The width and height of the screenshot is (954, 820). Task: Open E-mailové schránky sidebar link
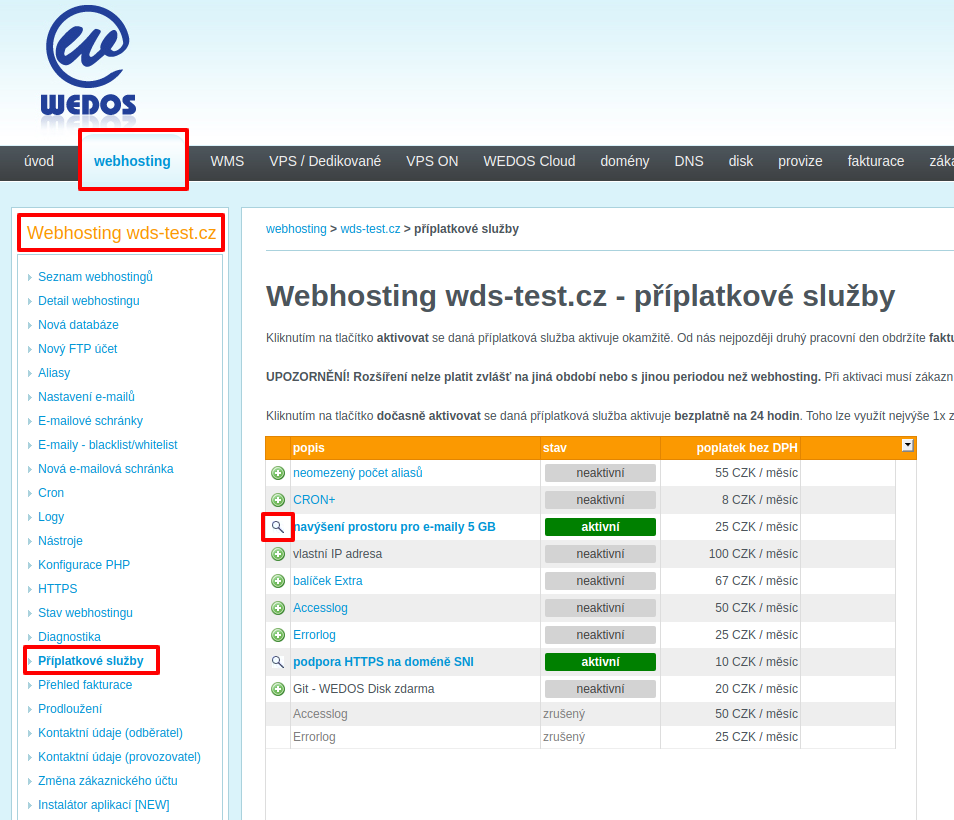click(x=90, y=421)
